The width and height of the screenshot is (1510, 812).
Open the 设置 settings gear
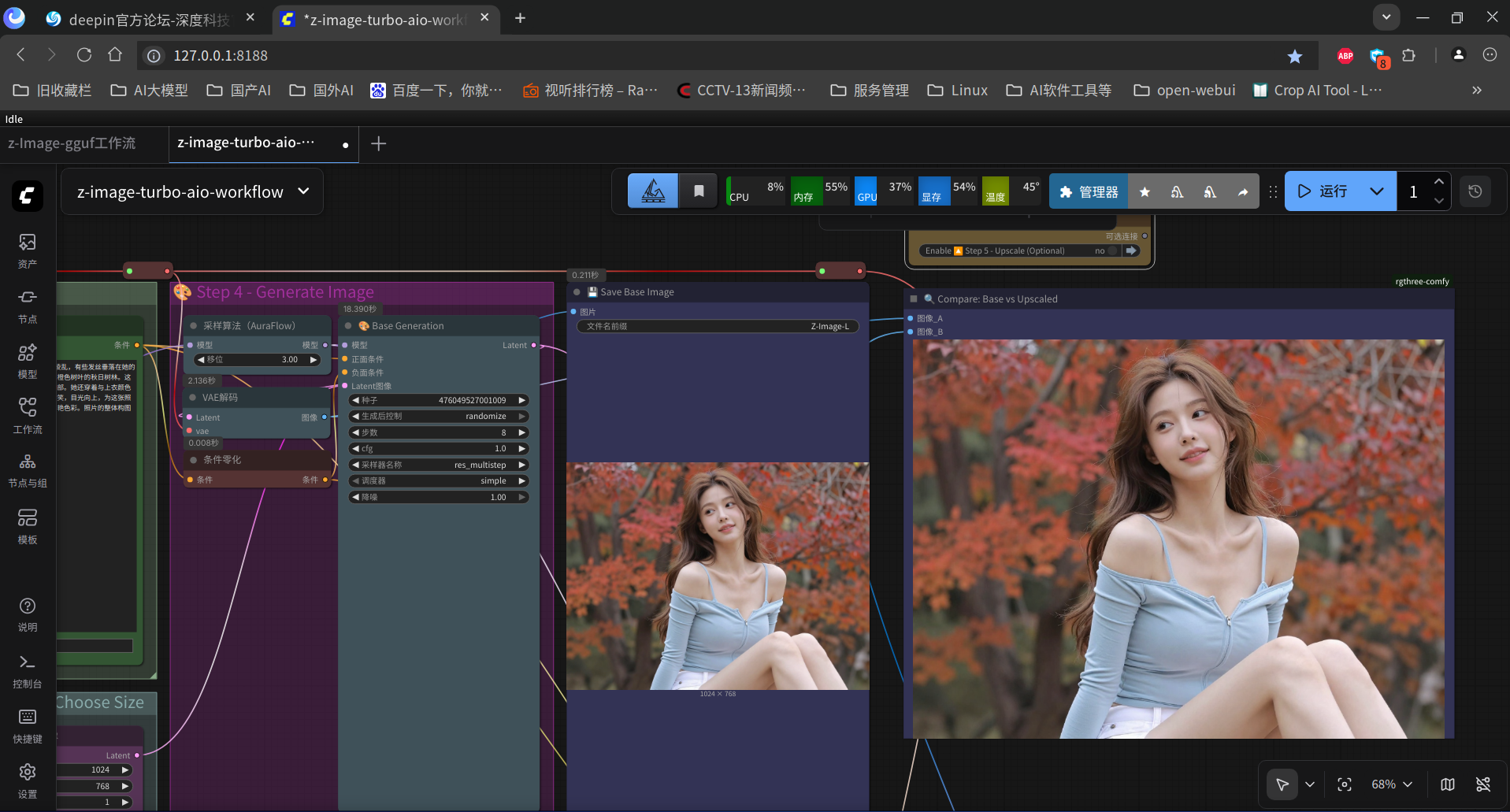28,780
